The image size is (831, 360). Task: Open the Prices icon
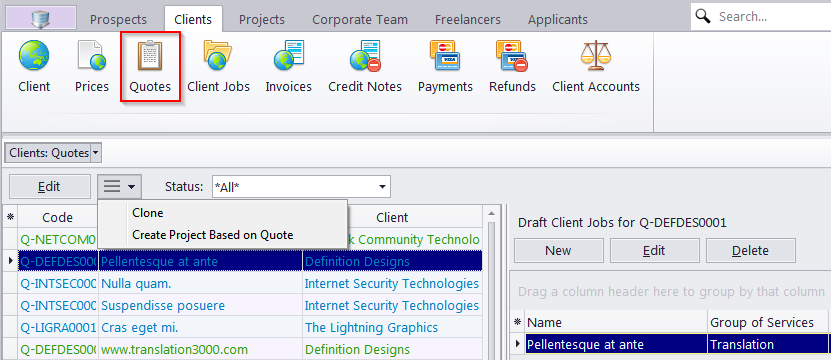click(x=91, y=55)
